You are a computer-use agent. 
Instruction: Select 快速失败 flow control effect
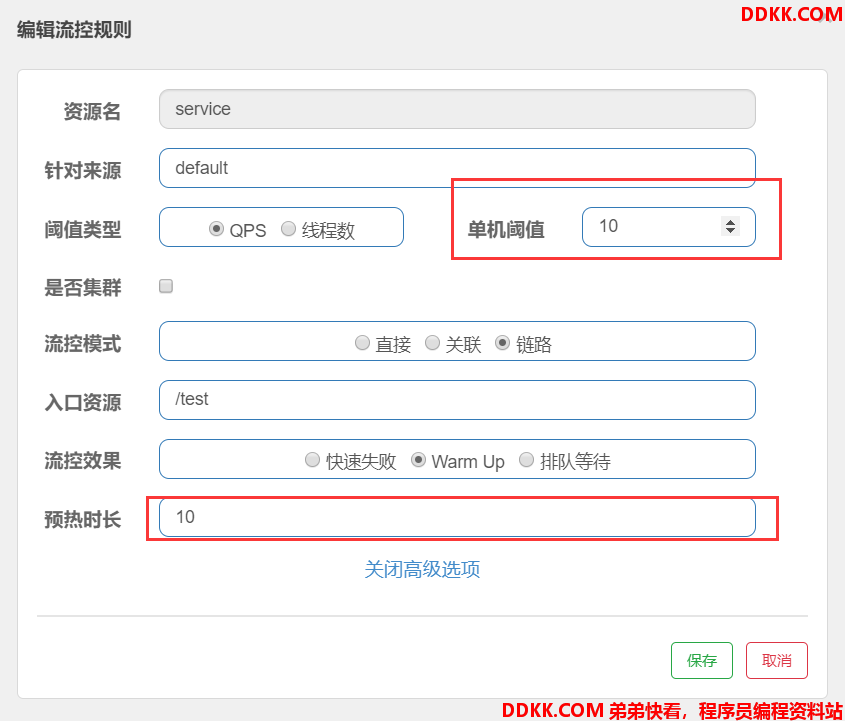312,460
